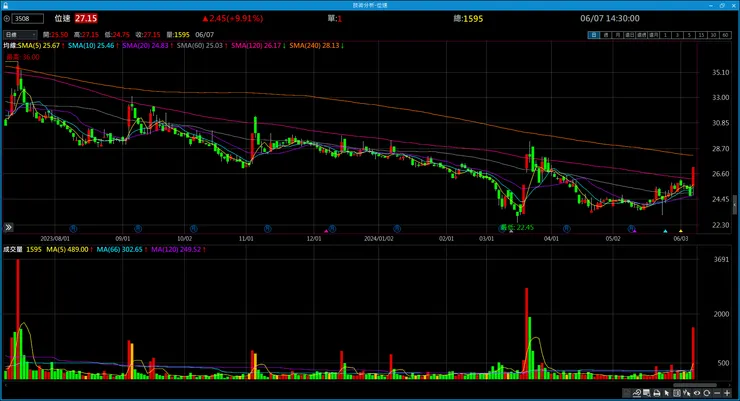Select the arrow cursor tool

pyautogui.click(x=666, y=393)
